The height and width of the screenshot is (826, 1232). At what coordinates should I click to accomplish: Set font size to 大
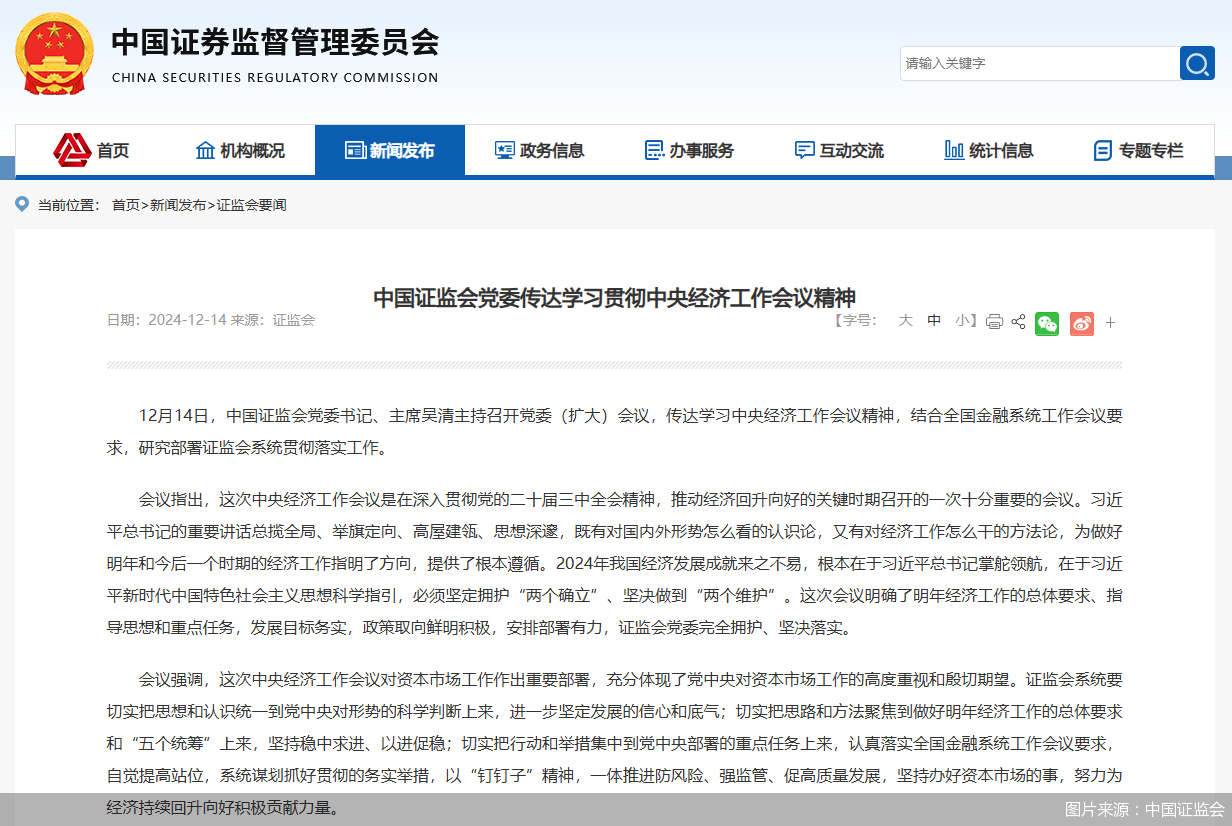(905, 320)
